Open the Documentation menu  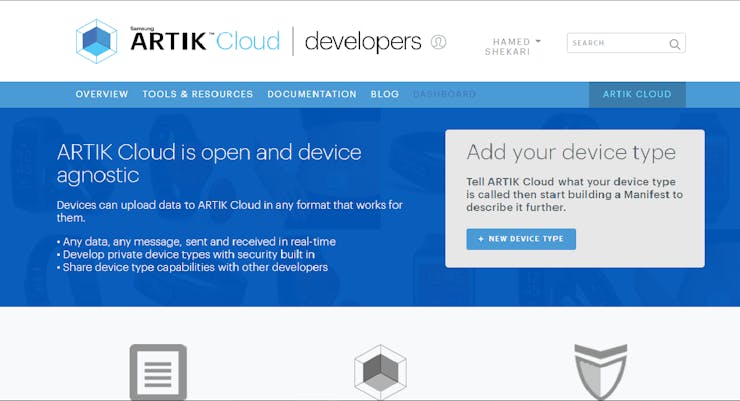pos(312,94)
